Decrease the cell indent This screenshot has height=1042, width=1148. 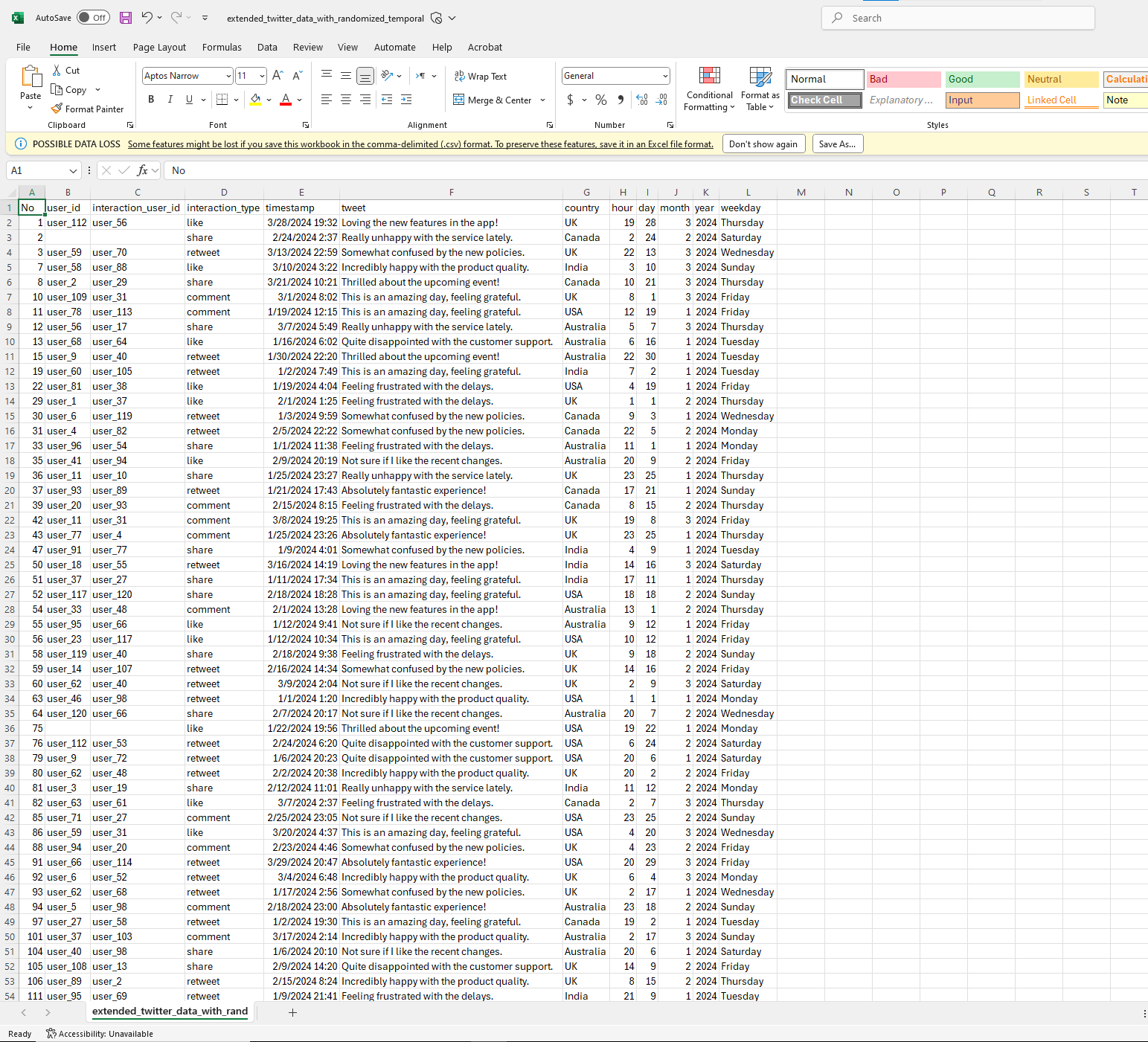387,100
